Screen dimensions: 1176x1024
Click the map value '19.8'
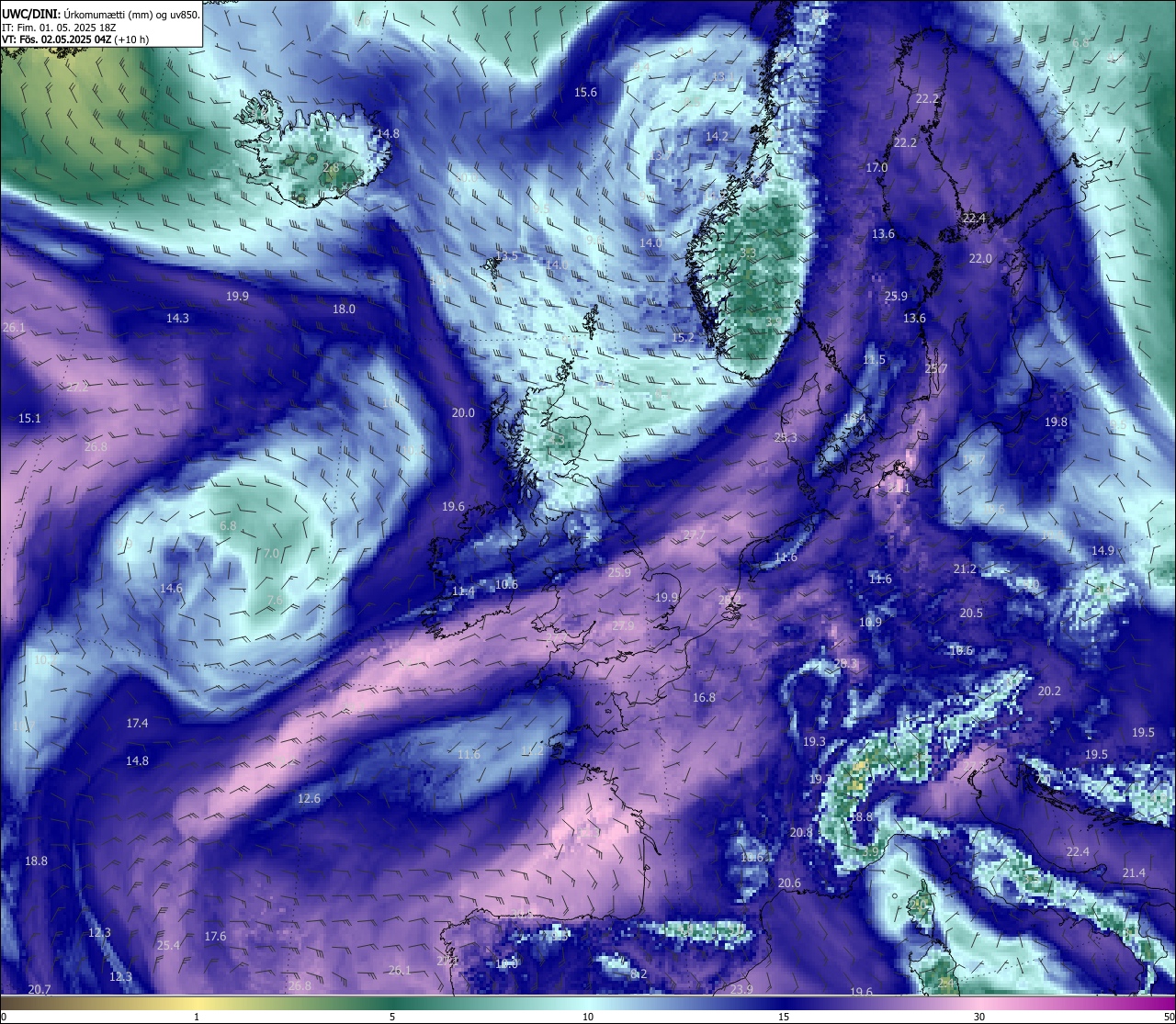pos(1057,422)
